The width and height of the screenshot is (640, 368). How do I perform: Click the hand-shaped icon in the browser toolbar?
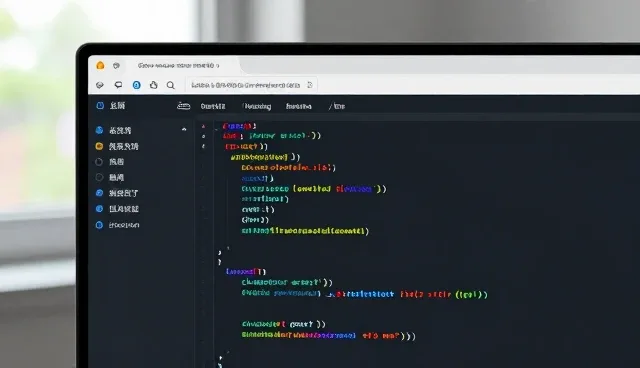153,85
